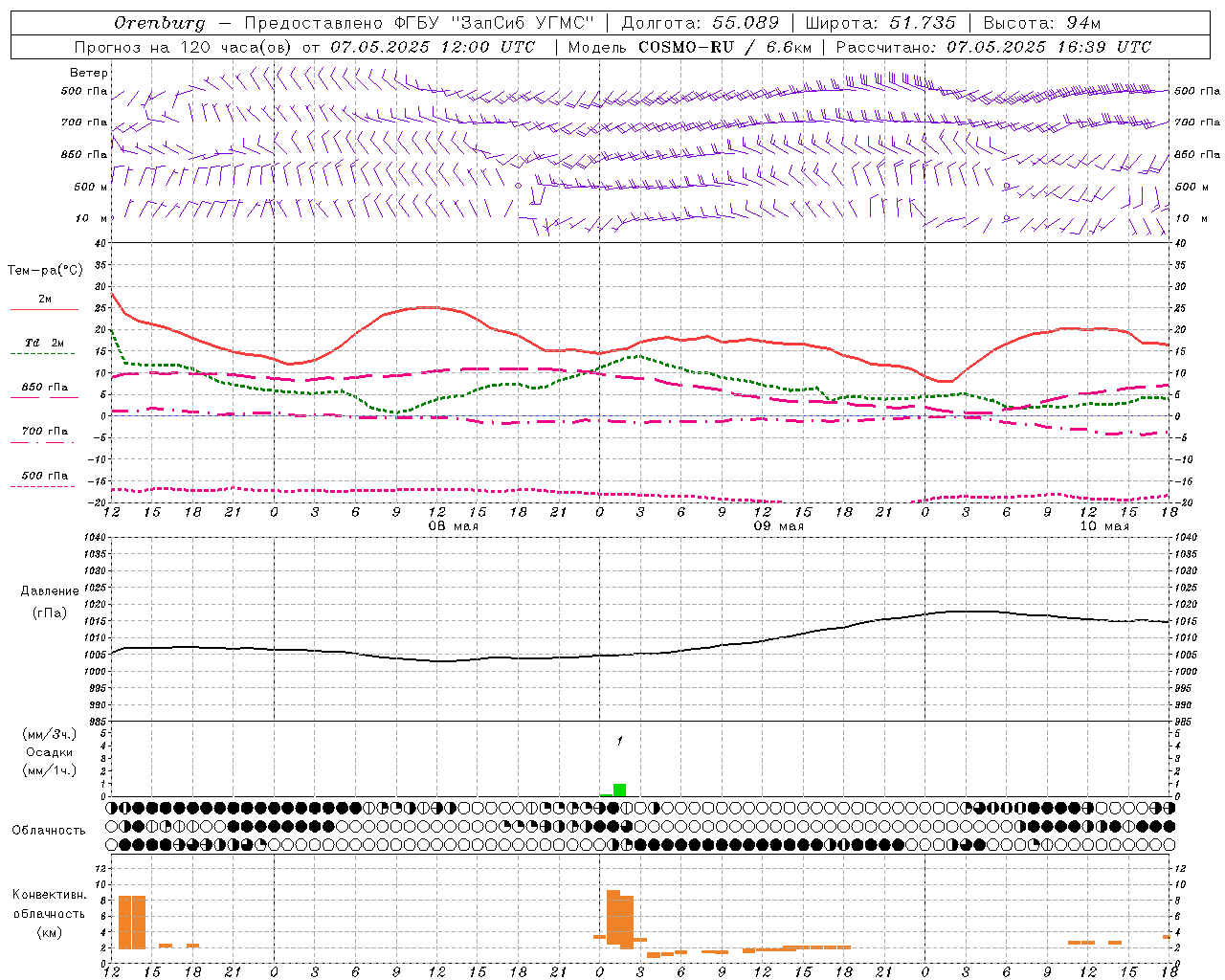
Task: Click the 'Давление' pressure panel label
Action: [x=49, y=591]
